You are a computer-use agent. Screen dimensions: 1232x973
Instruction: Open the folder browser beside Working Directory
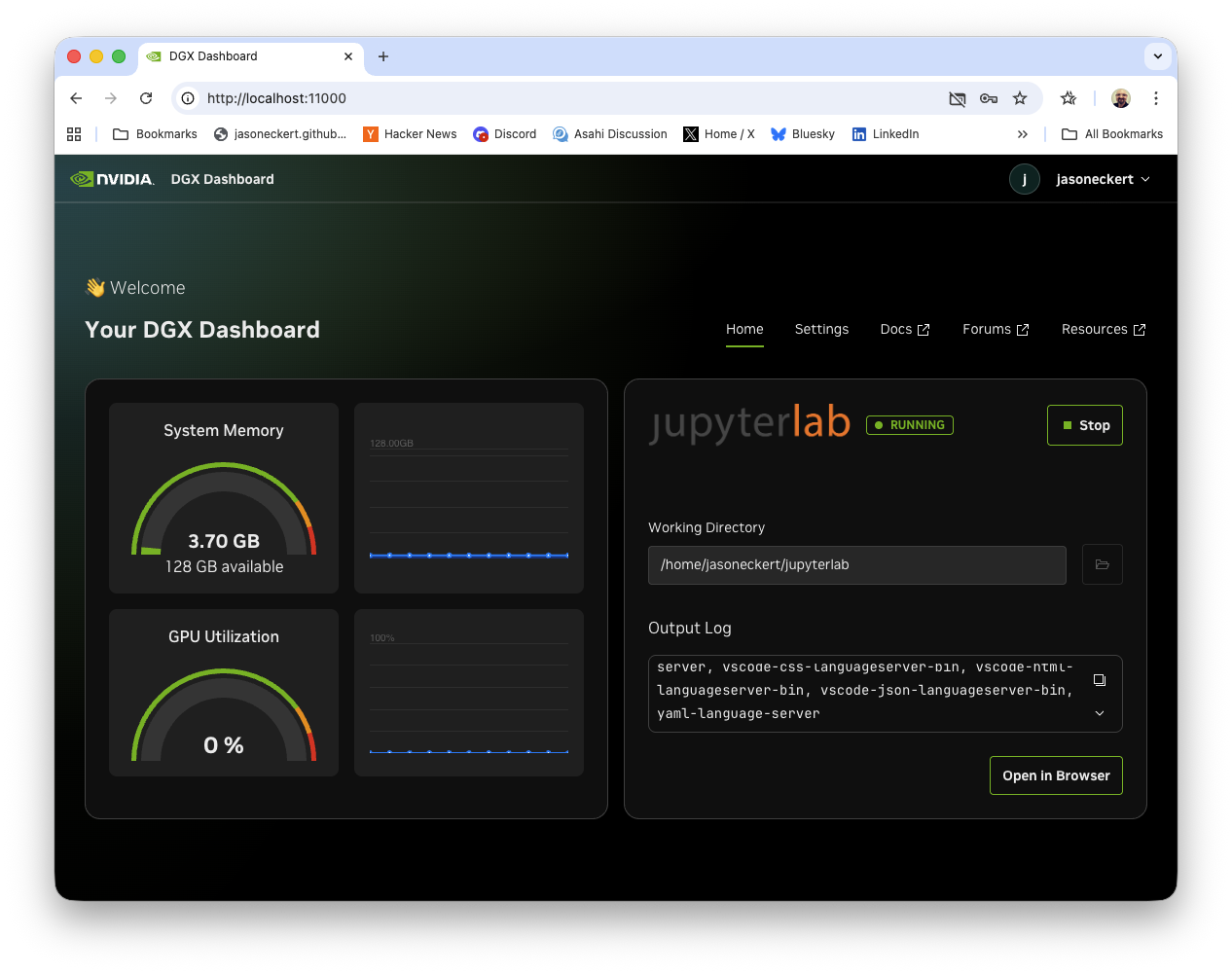point(1102,564)
